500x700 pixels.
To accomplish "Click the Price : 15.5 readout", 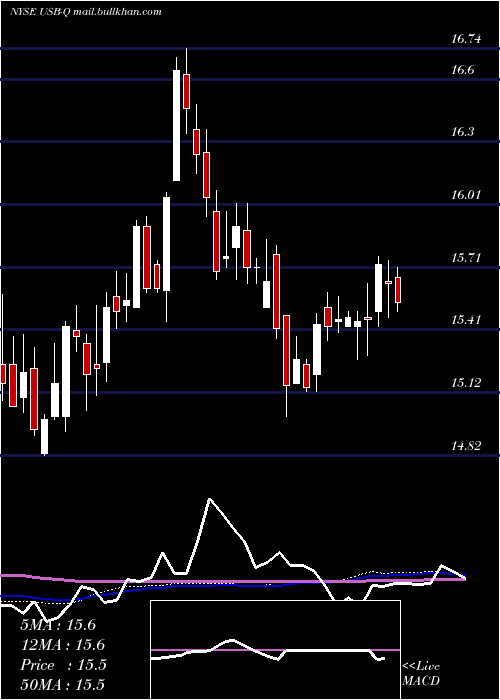I will click(63, 665).
